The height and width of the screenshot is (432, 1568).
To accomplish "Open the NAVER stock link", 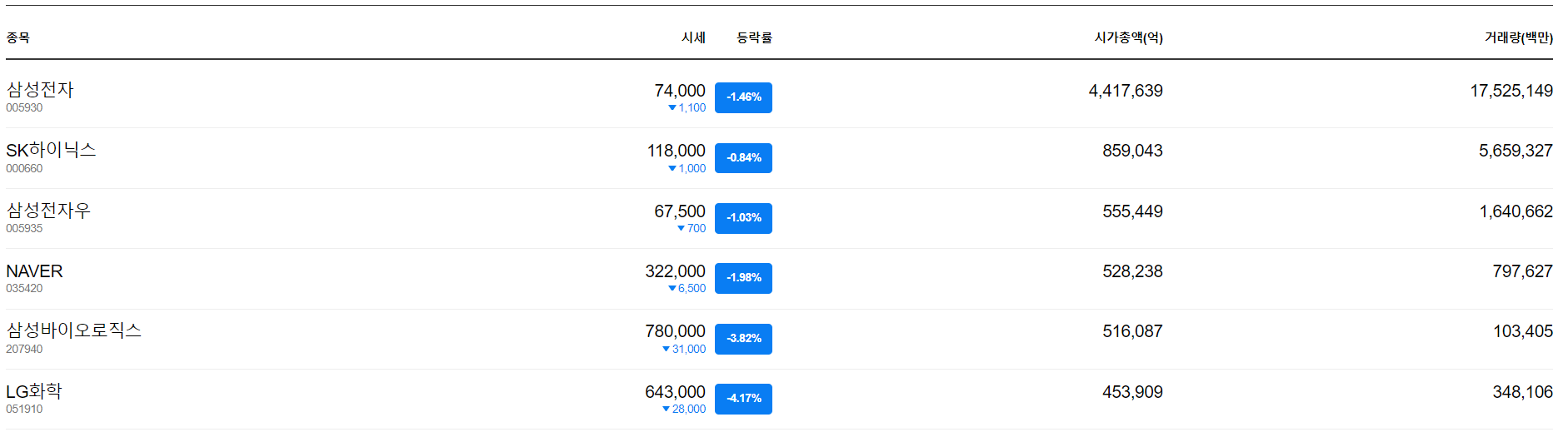I will pyautogui.click(x=34, y=271).
